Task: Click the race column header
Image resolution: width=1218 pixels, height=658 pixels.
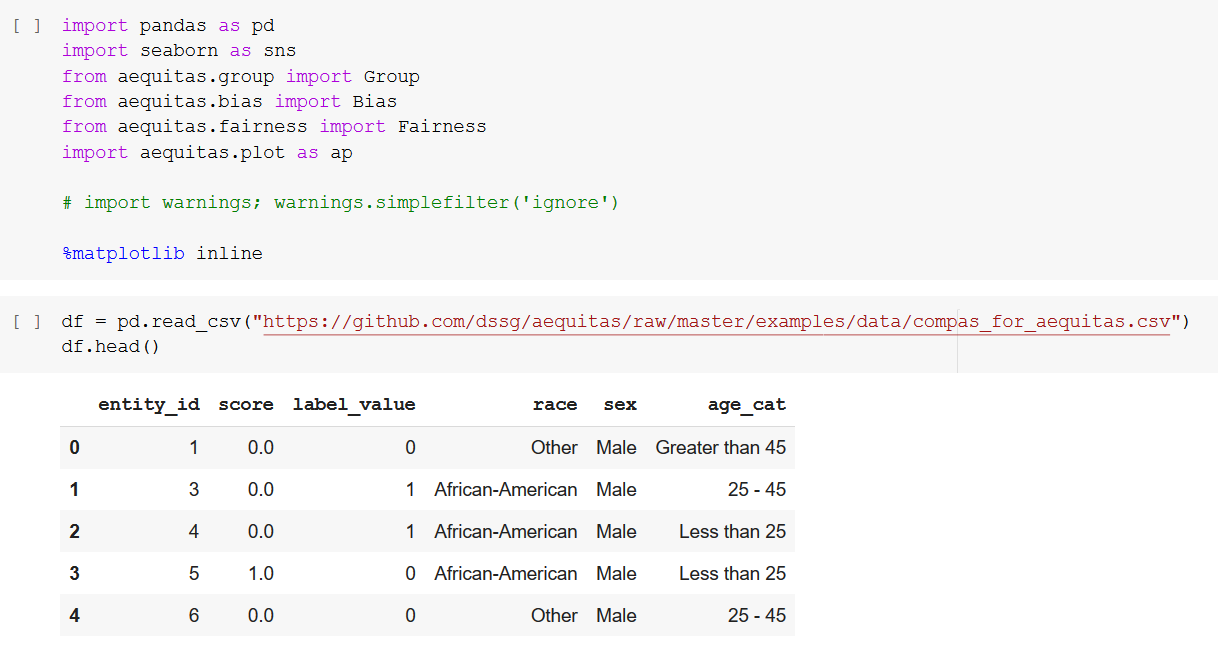Action: [555, 405]
